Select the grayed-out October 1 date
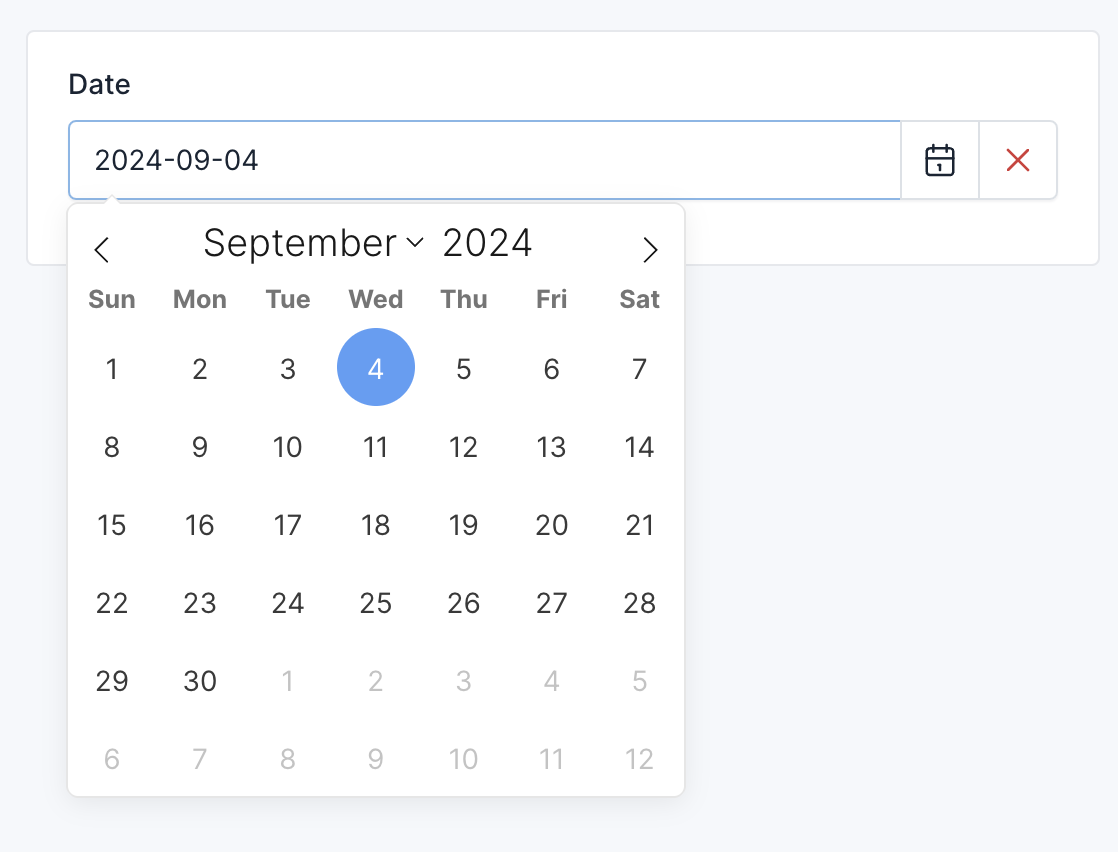Image resolution: width=1118 pixels, height=852 pixels. point(288,681)
